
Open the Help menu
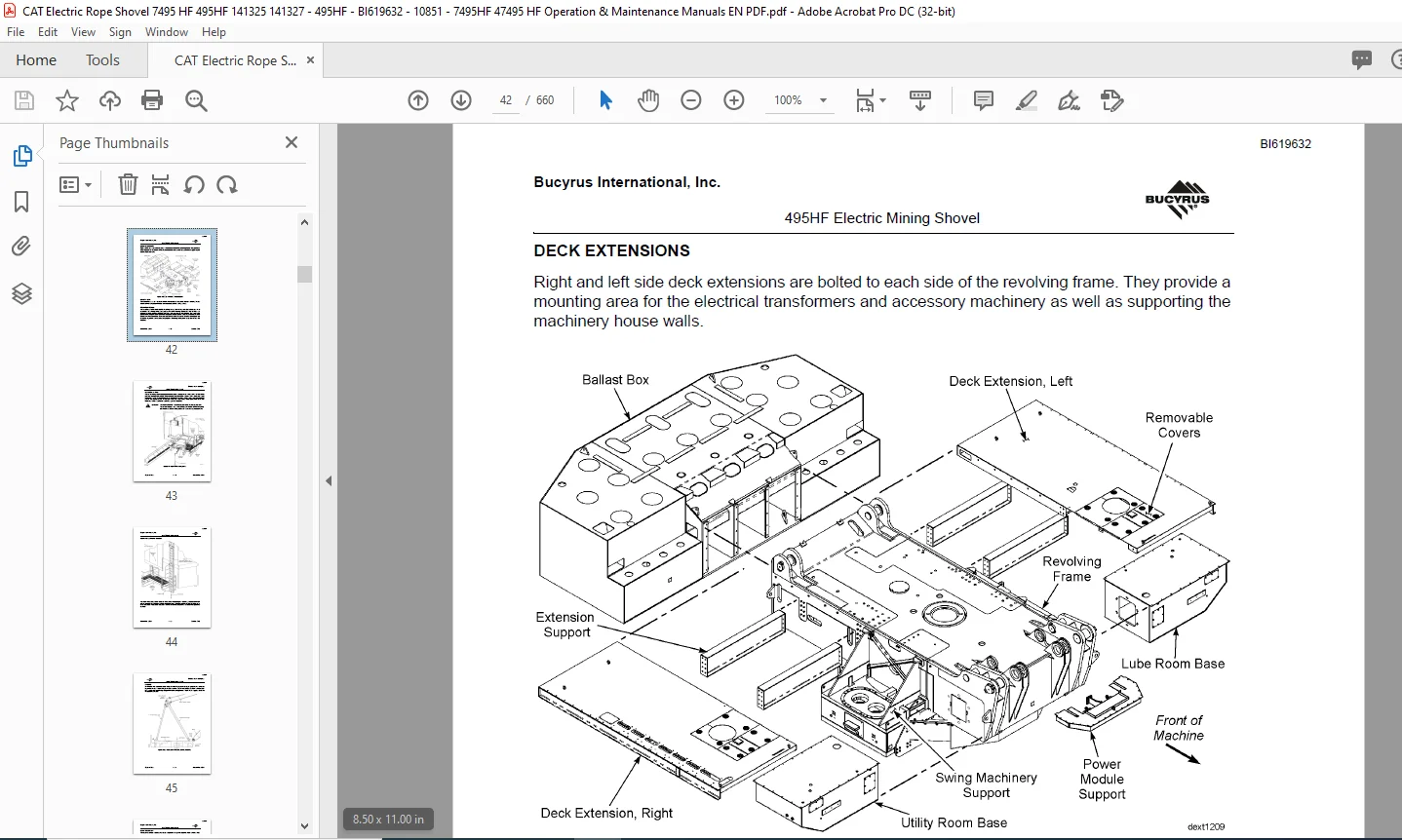214,32
